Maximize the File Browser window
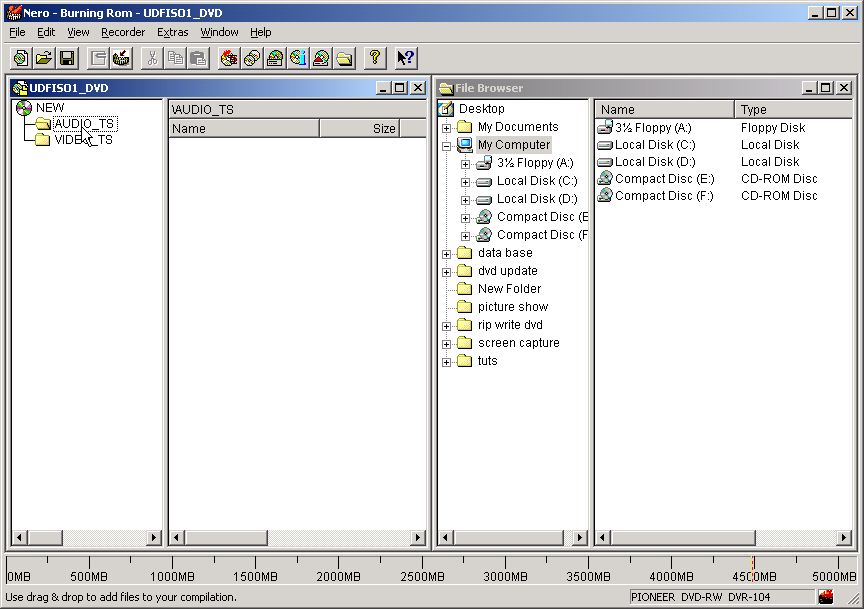The width and height of the screenshot is (864, 609). point(825,88)
